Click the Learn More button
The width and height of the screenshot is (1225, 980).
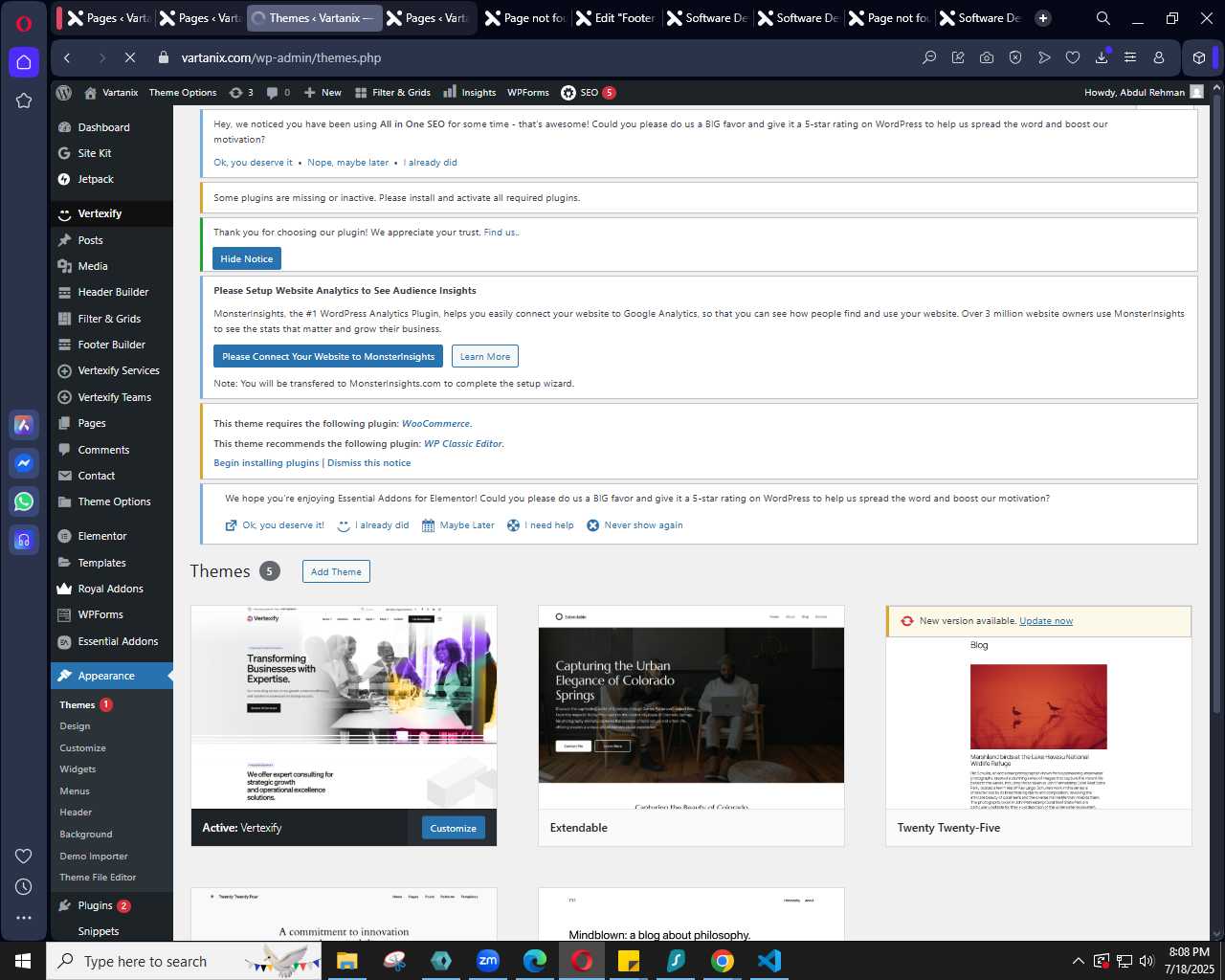click(x=485, y=356)
